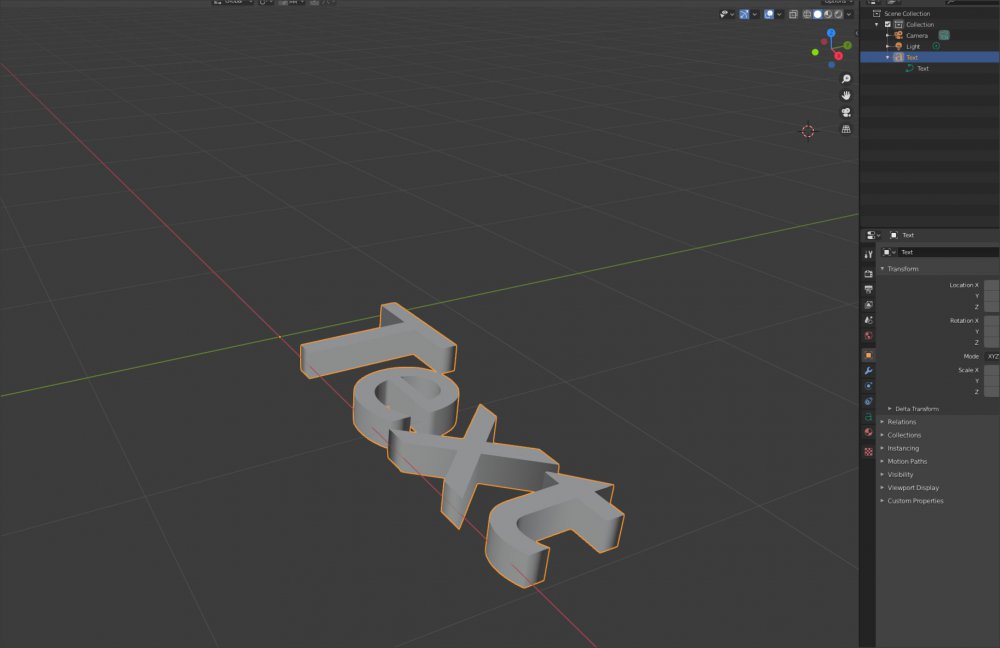Click the zoom view magnifier icon
The width and height of the screenshot is (1000, 648).
(x=846, y=79)
